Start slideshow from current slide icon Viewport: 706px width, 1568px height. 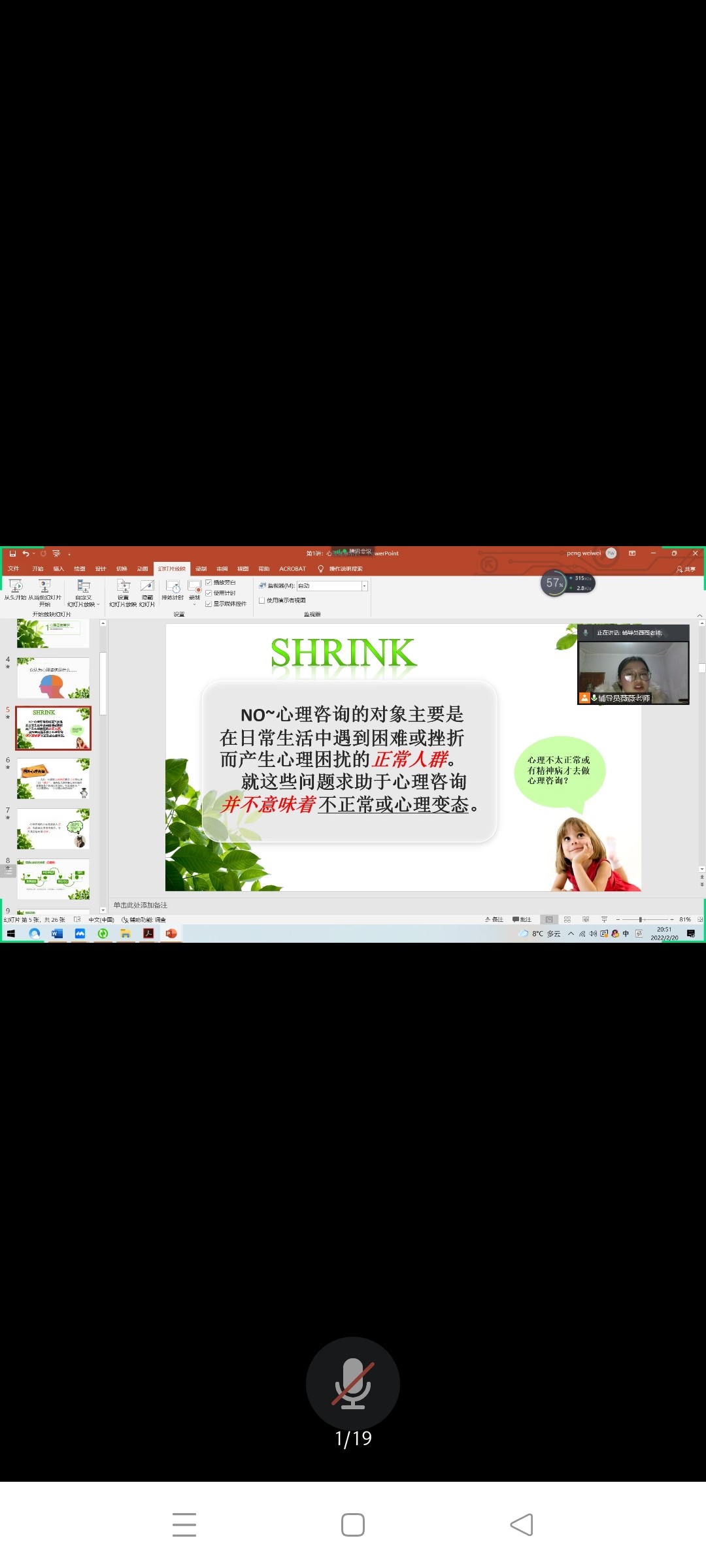click(x=44, y=586)
